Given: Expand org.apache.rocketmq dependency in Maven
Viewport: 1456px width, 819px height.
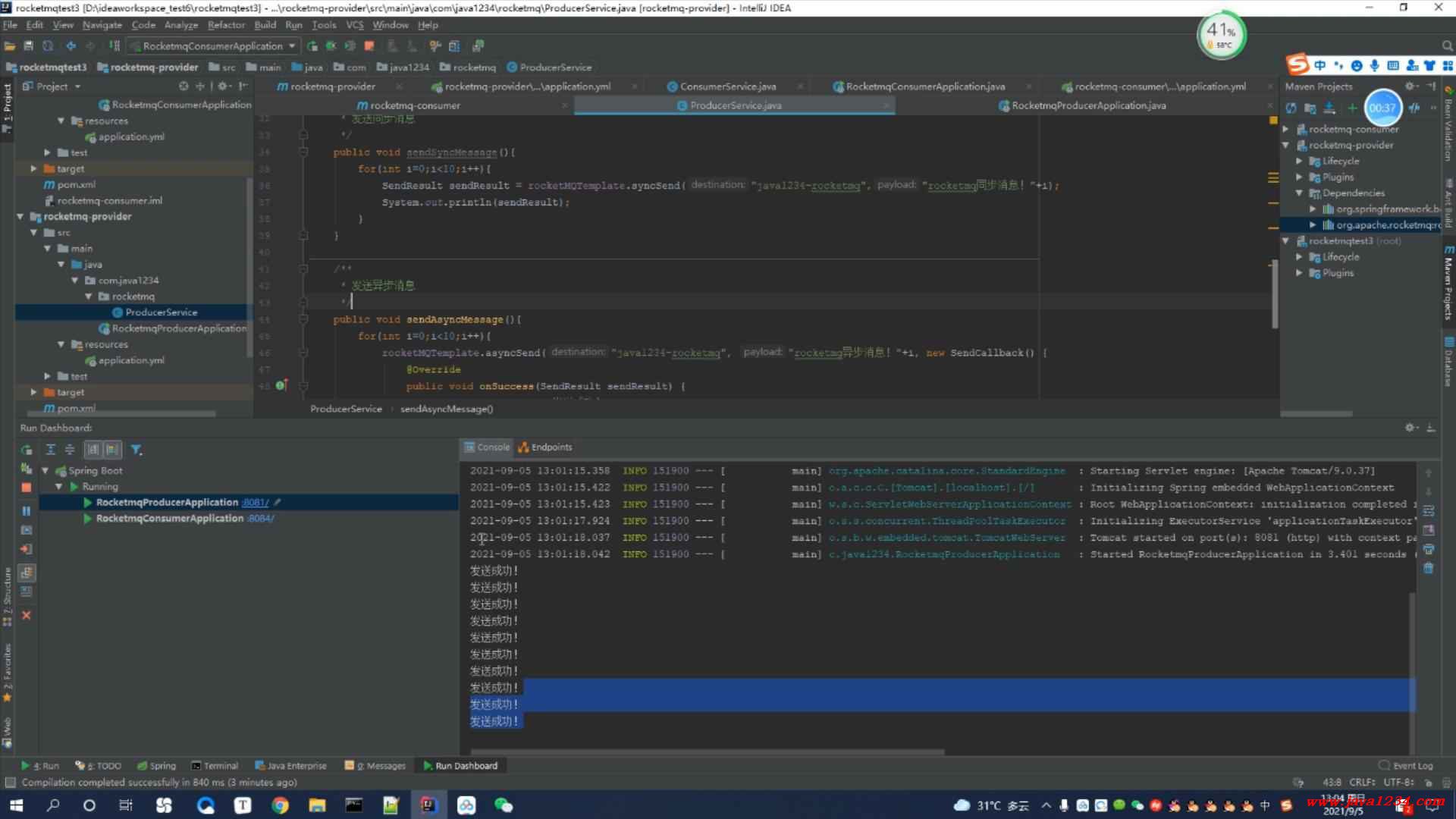Looking at the screenshot, I should pos(1313,225).
